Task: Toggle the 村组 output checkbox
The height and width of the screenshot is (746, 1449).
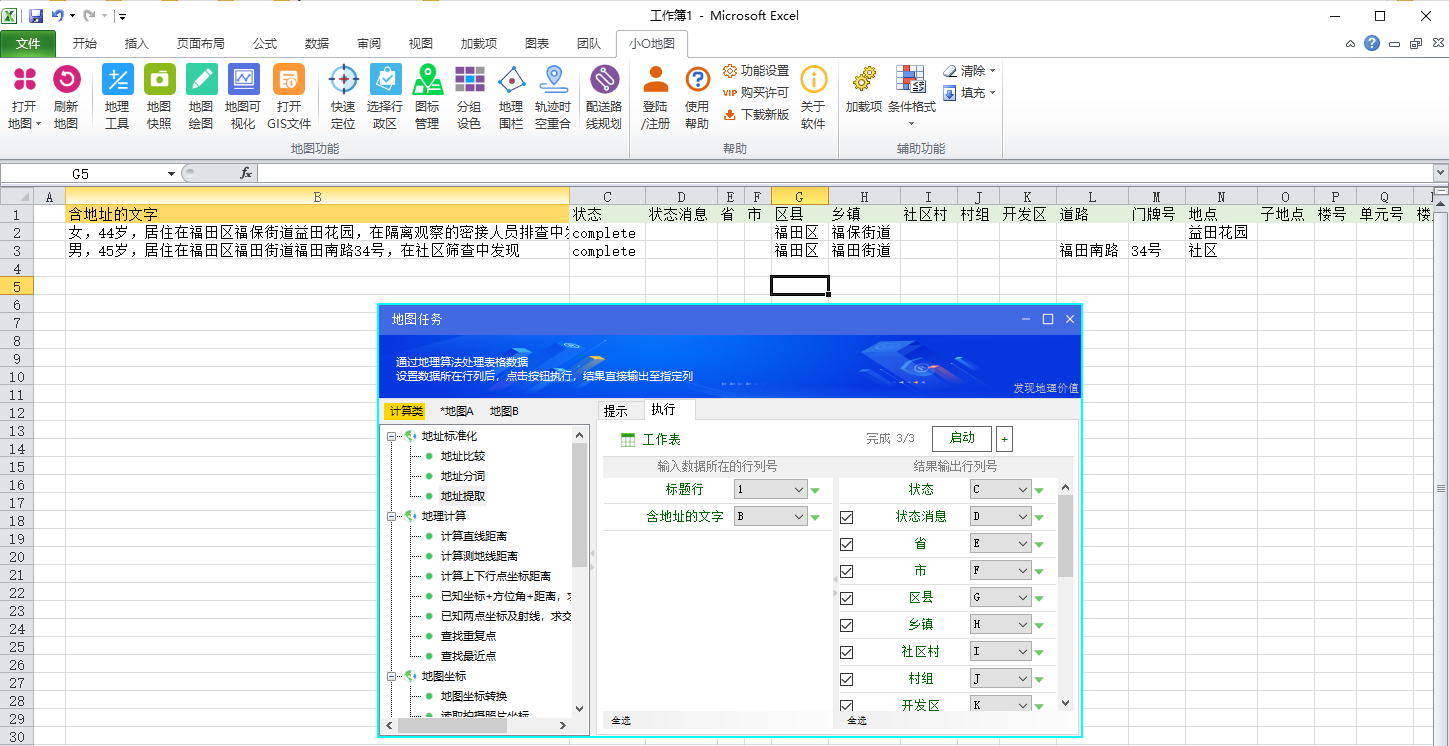Action: coord(847,679)
